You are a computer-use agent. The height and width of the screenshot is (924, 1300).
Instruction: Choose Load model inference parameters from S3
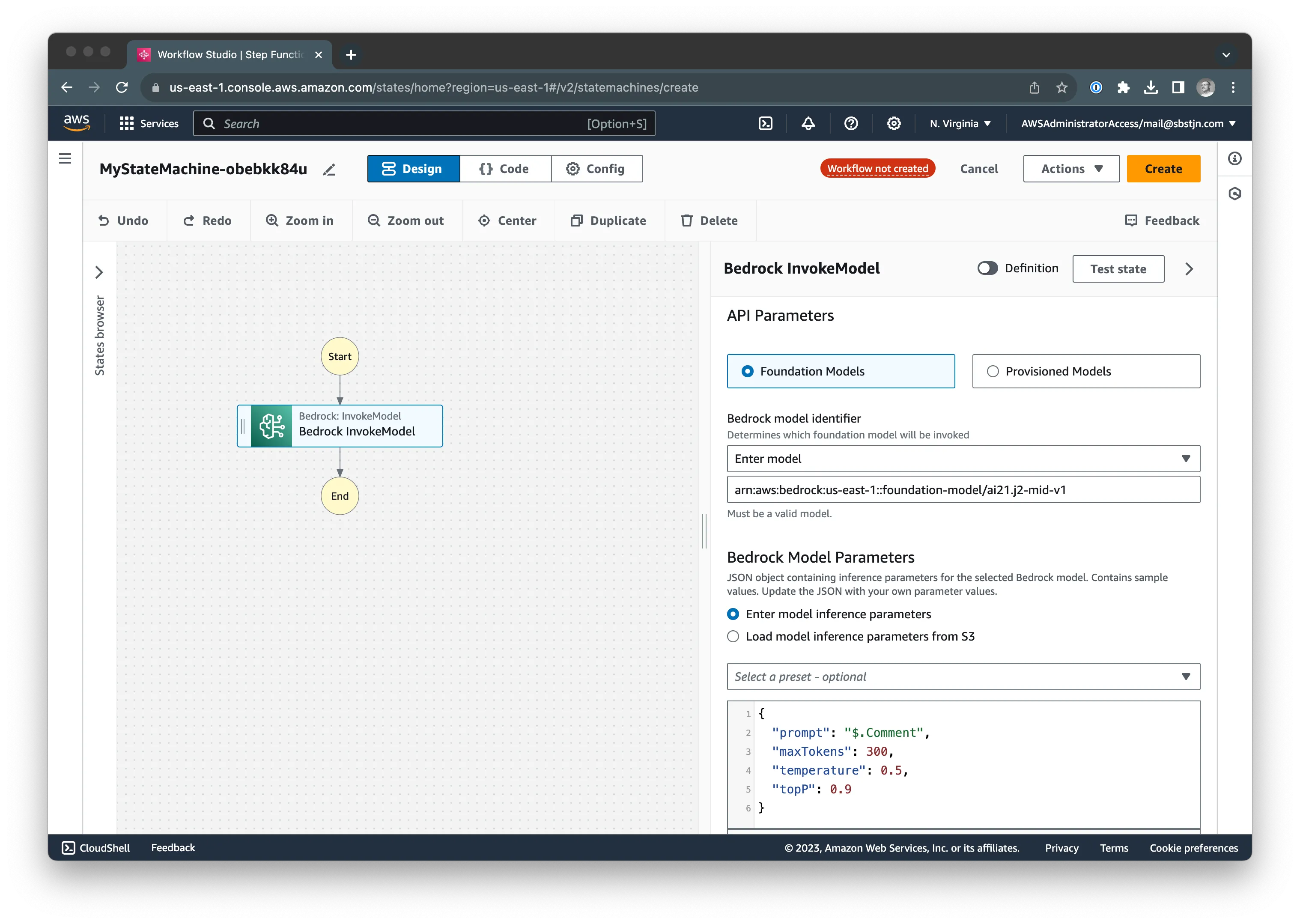click(x=733, y=636)
